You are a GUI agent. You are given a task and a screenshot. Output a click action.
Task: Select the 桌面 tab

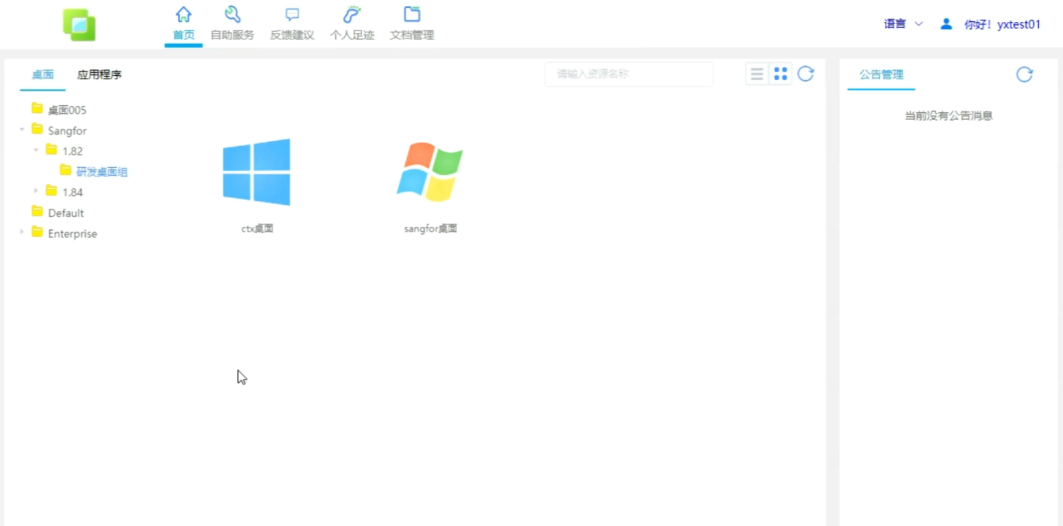(x=43, y=75)
